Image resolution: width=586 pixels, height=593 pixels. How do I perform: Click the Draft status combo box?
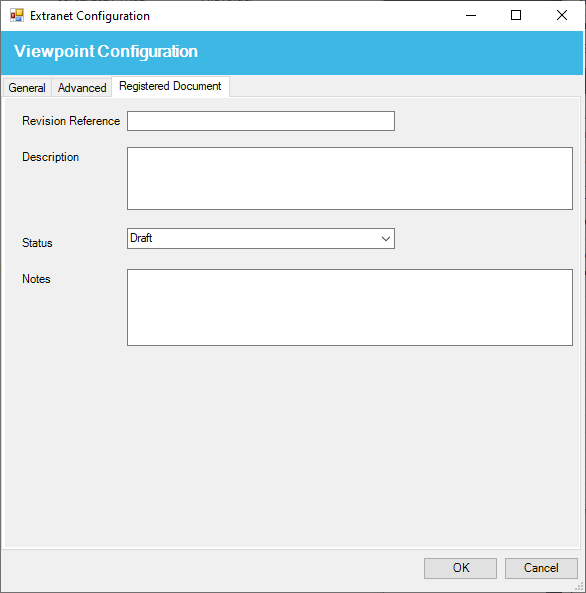[261, 238]
